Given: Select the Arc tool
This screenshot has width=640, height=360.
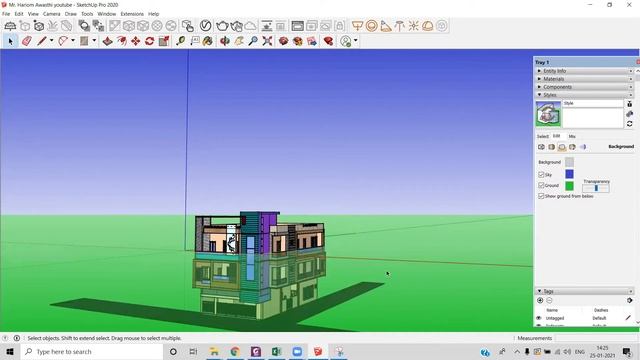Looking at the screenshot, I should click(63, 41).
